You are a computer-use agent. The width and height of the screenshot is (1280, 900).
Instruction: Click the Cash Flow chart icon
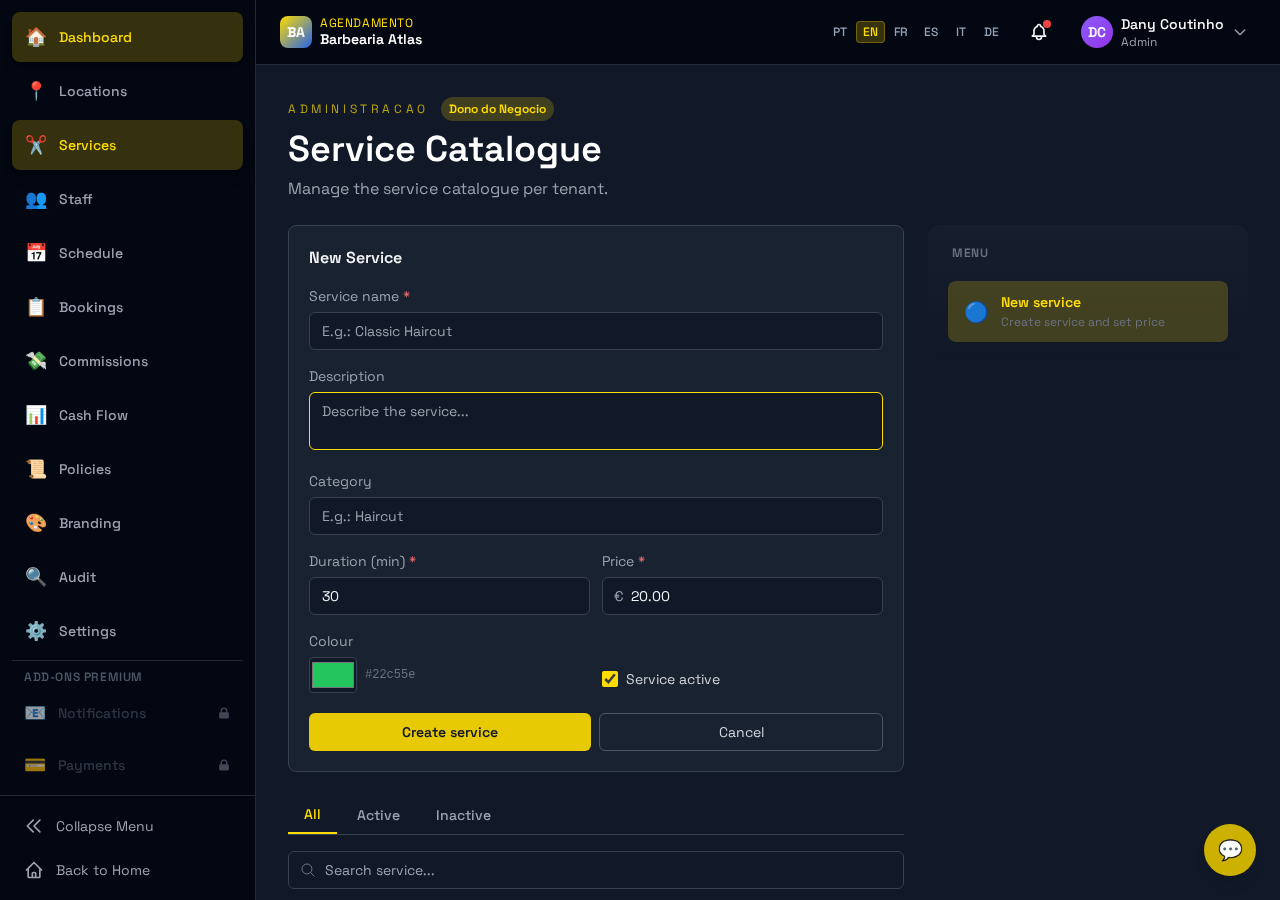coord(36,415)
